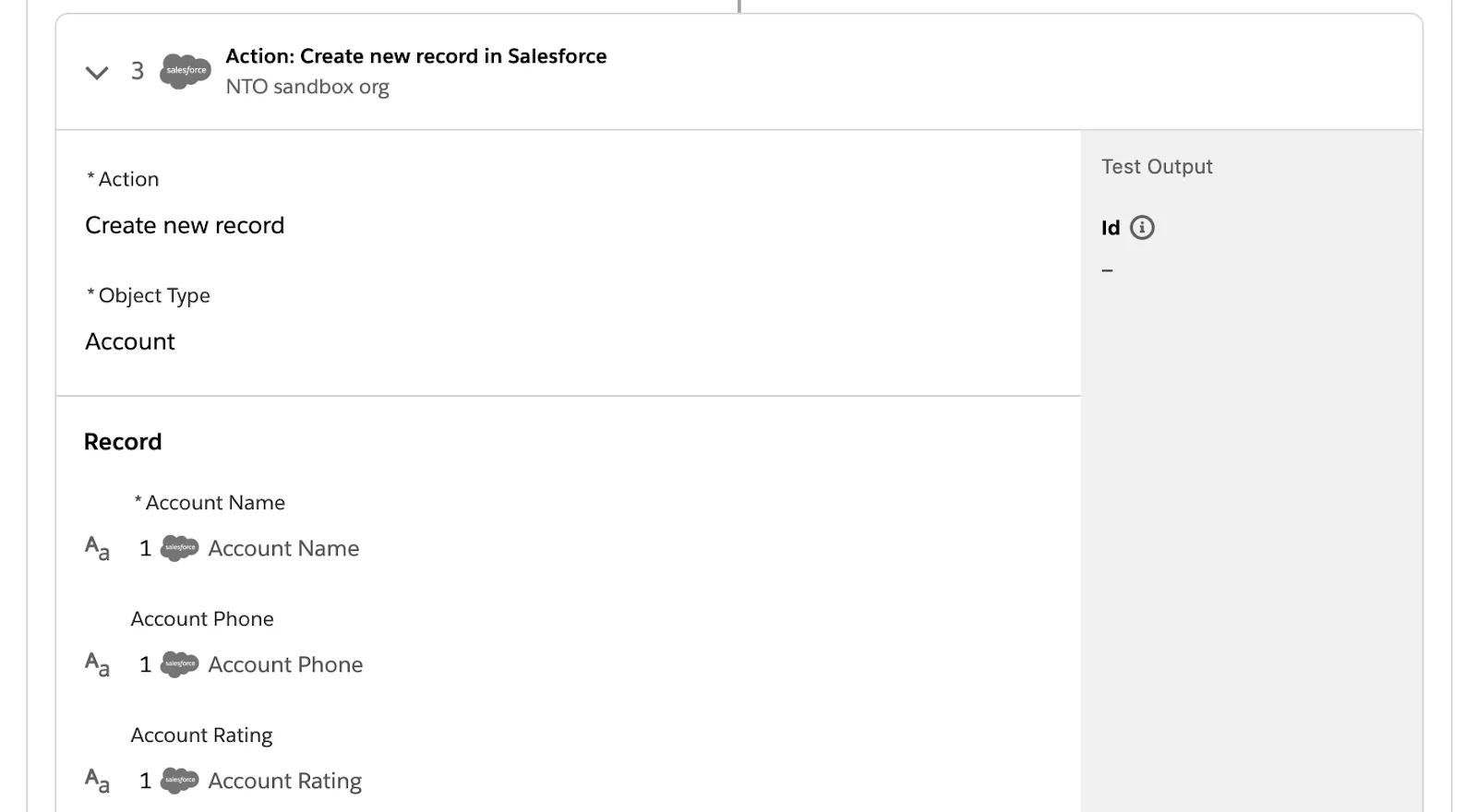The width and height of the screenshot is (1477, 812).
Task: Click the Salesforce cloud icon in the step header
Action: click(186, 71)
